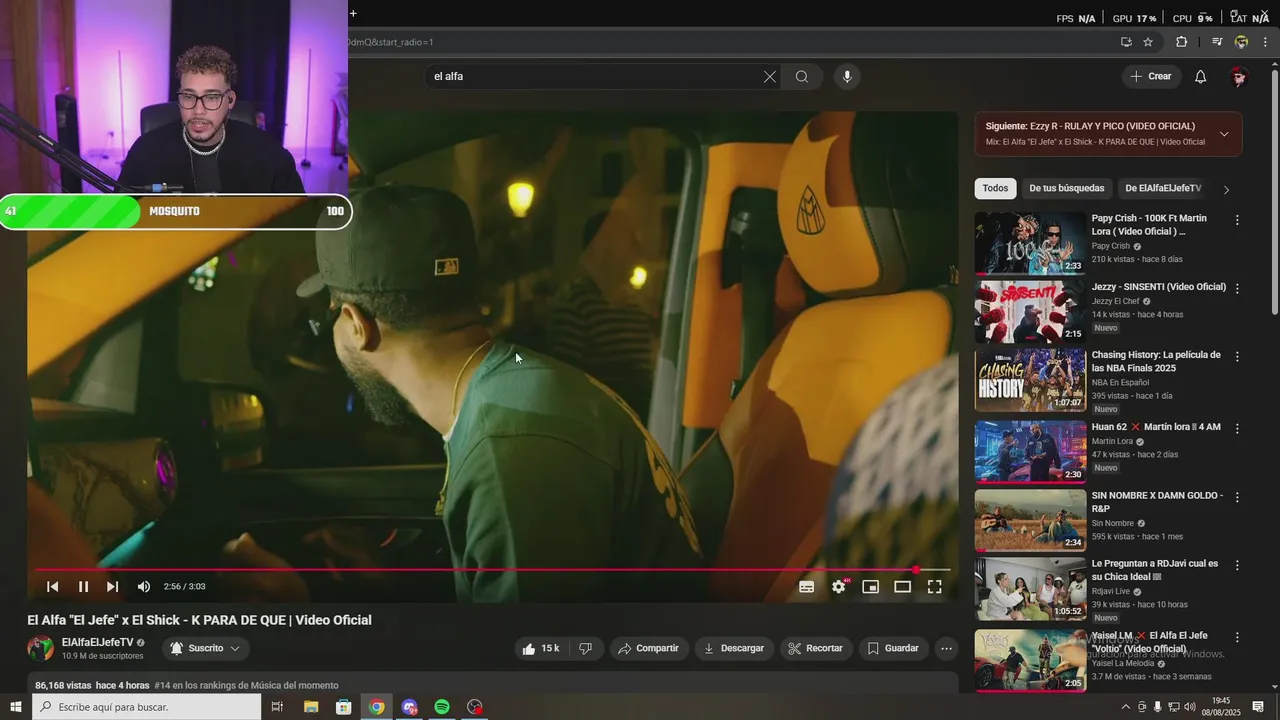Toggle subtitles in the video player
Screen dimensions: 1280x720
coord(806,587)
